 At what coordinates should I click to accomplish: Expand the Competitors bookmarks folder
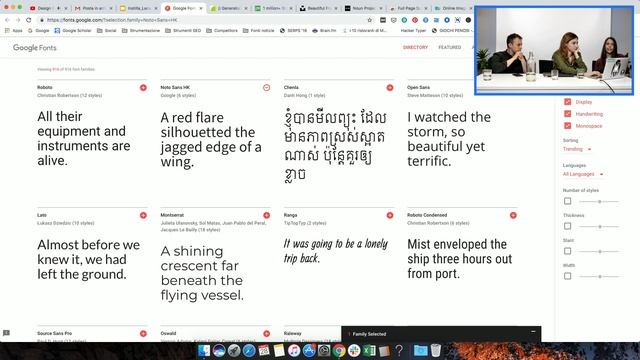coord(222,31)
